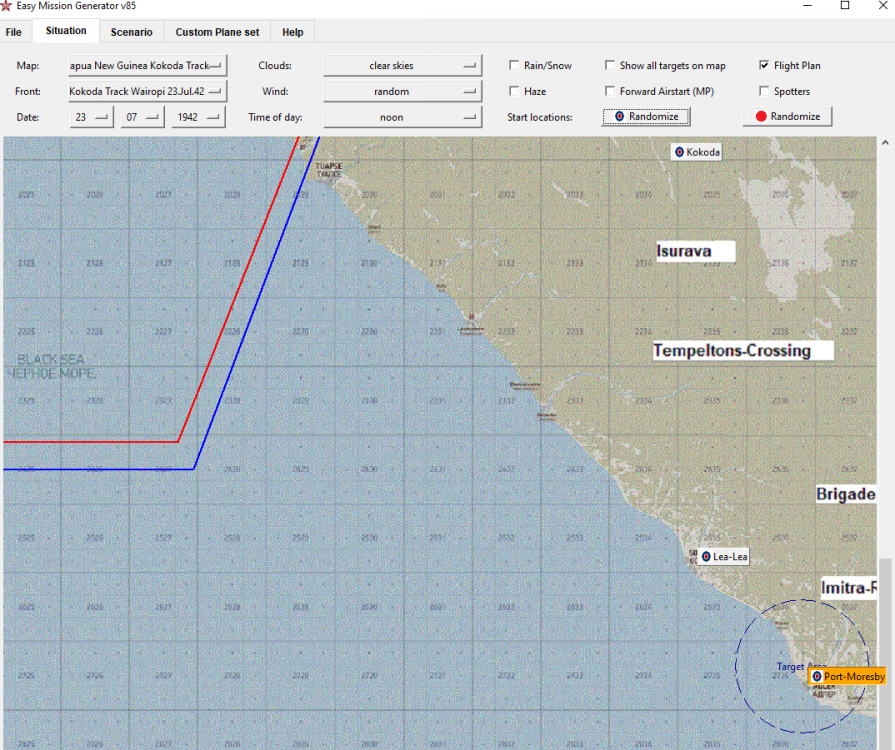Open the month dropdown showing 07

(x=143, y=117)
